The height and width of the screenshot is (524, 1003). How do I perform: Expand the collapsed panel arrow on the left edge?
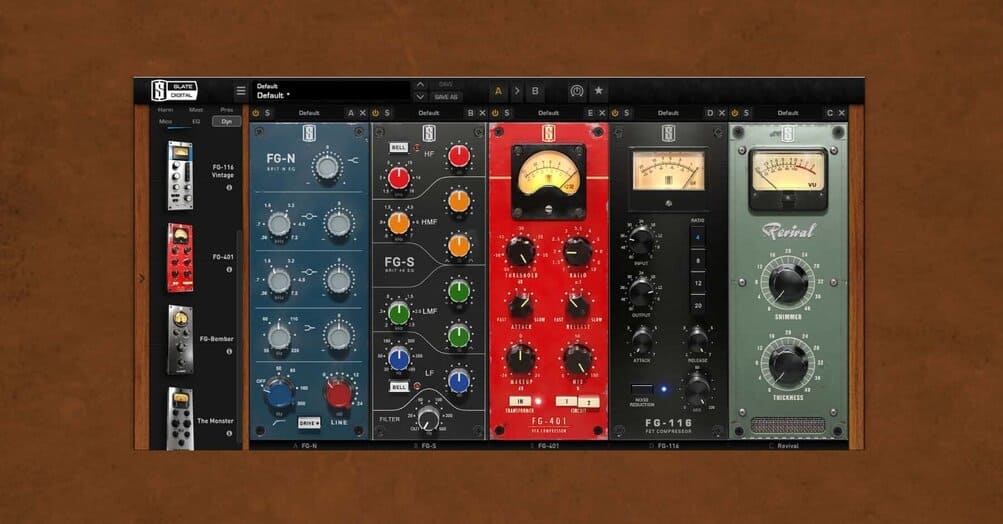pyautogui.click(x=140, y=279)
